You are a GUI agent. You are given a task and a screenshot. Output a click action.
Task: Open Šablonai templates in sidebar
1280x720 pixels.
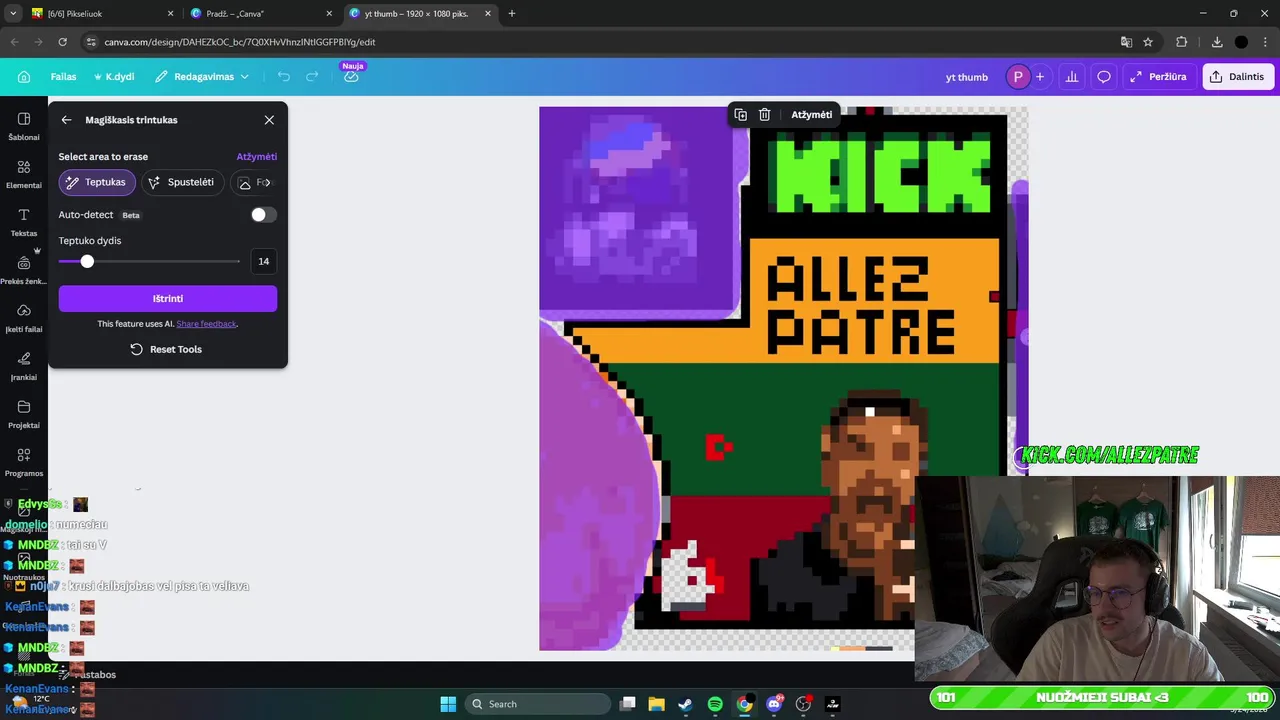coord(24,126)
